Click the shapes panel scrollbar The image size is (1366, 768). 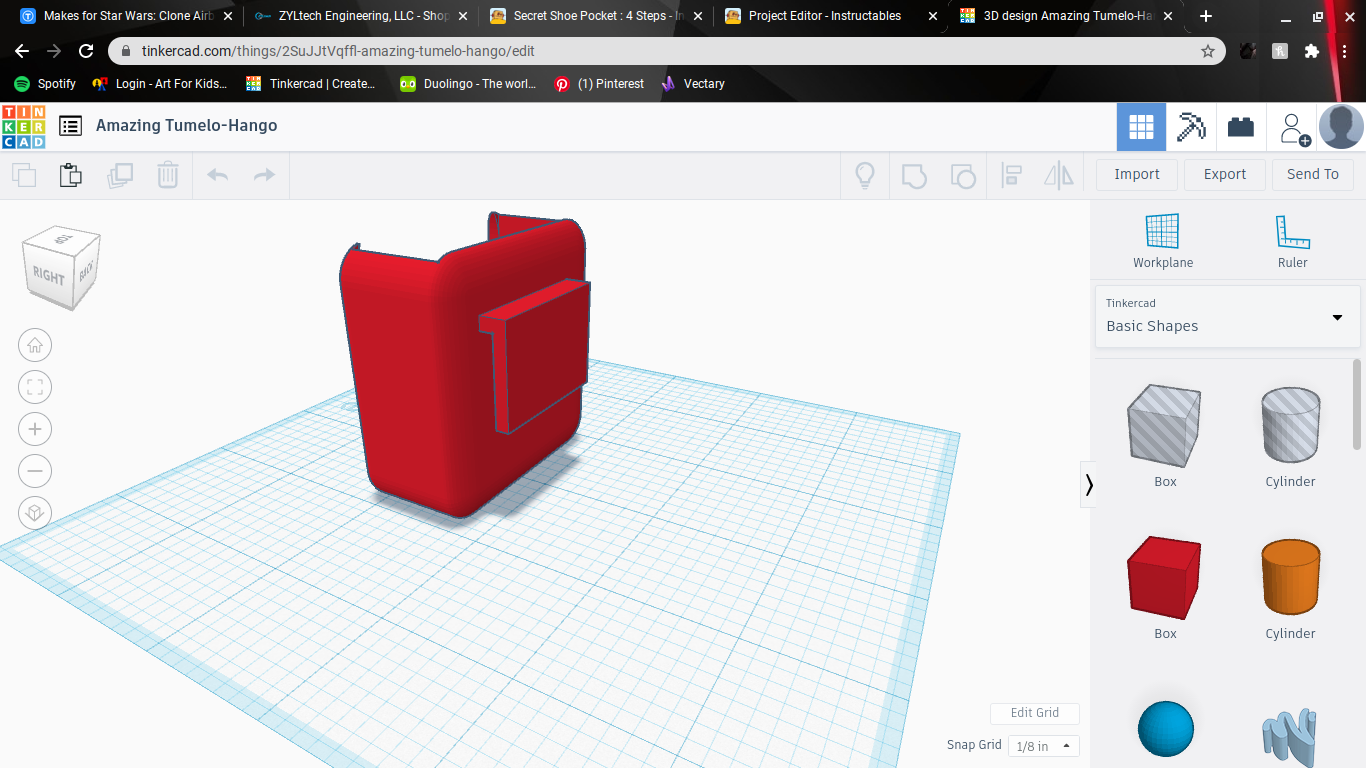[1357, 405]
